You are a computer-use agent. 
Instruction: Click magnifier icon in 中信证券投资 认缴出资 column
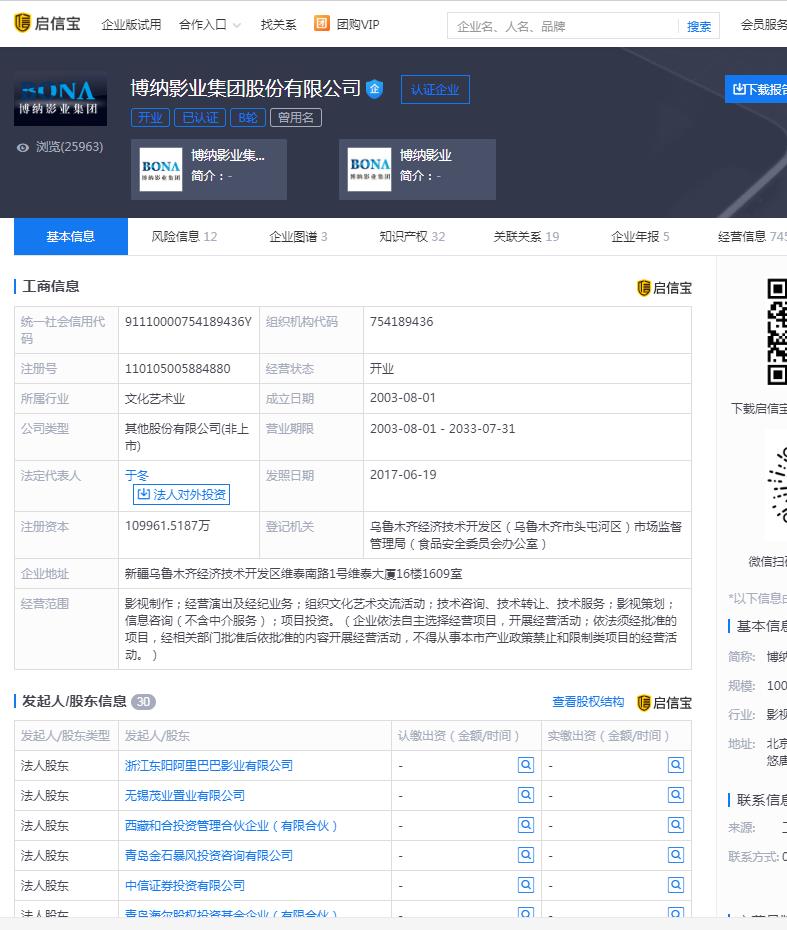pos(525,885)
